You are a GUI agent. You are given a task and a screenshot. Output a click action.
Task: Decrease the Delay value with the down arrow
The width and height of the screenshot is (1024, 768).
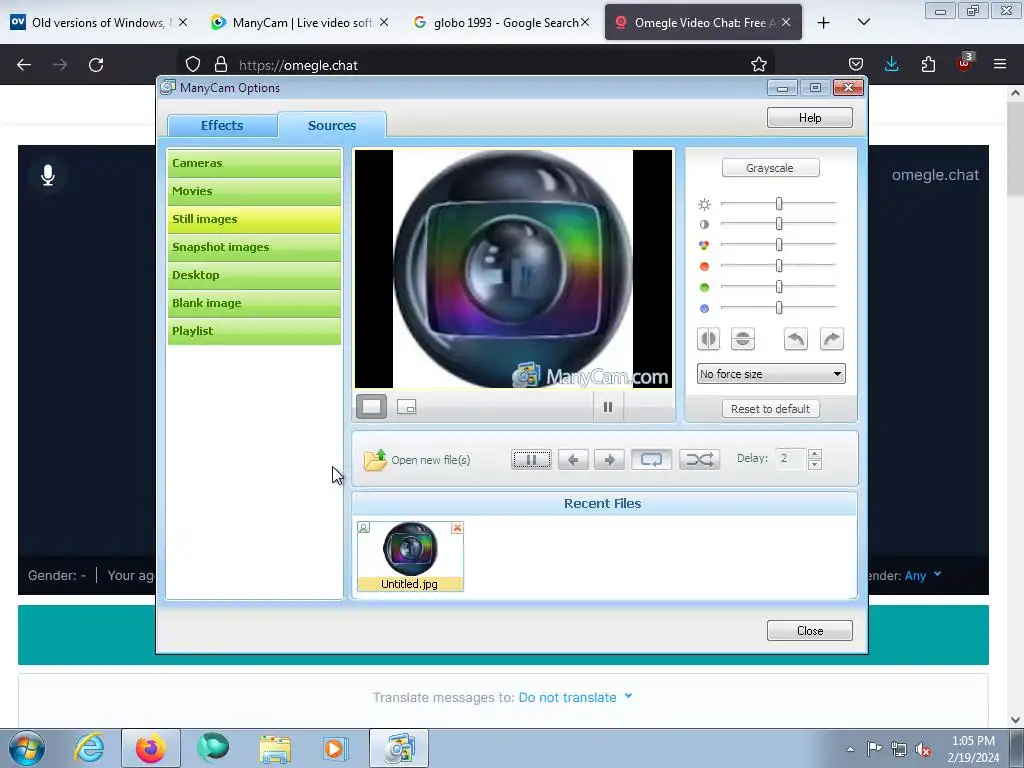click(x=814, y=464)
